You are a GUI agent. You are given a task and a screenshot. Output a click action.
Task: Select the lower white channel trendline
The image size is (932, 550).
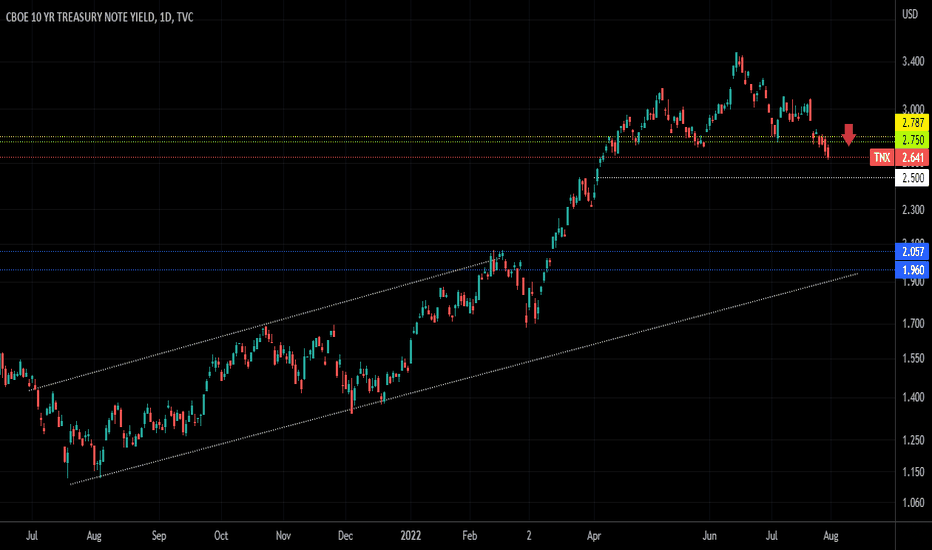point(464,379)
